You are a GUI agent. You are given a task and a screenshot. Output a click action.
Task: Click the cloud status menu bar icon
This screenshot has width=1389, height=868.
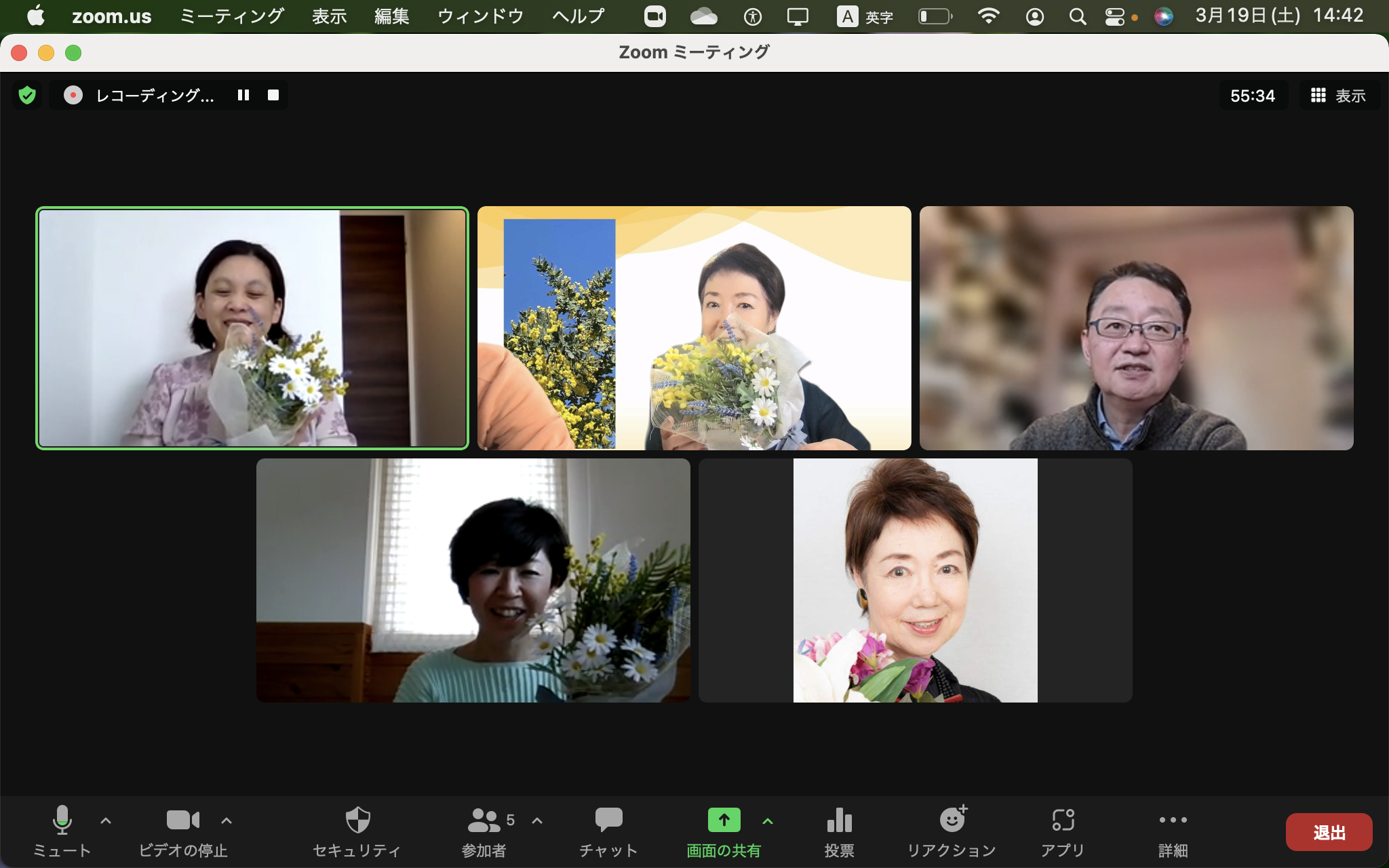[x=703, y=16]
